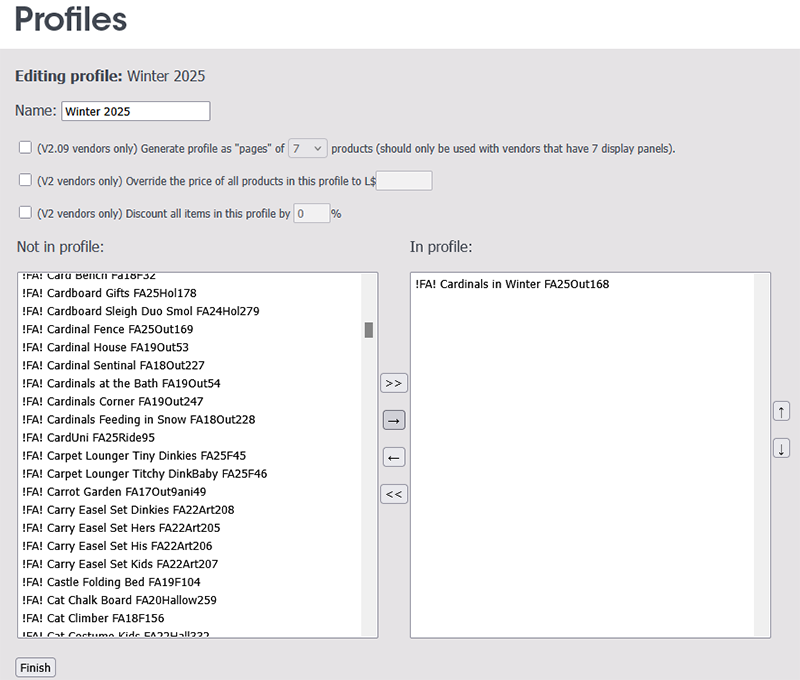Click the single left arrow remove button

[x=394, y=457]
